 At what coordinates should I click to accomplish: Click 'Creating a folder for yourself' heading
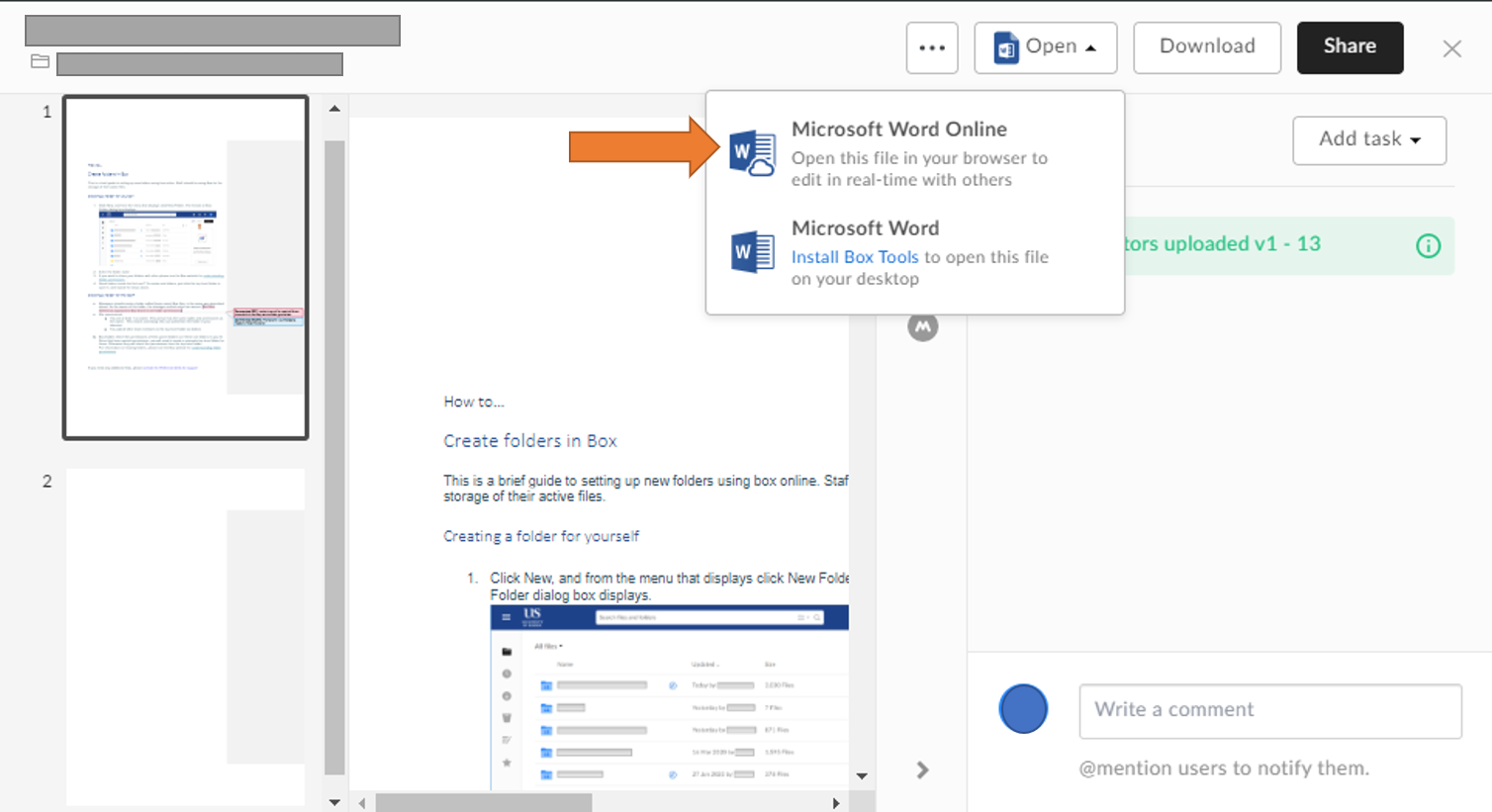(x=541, y=536)
